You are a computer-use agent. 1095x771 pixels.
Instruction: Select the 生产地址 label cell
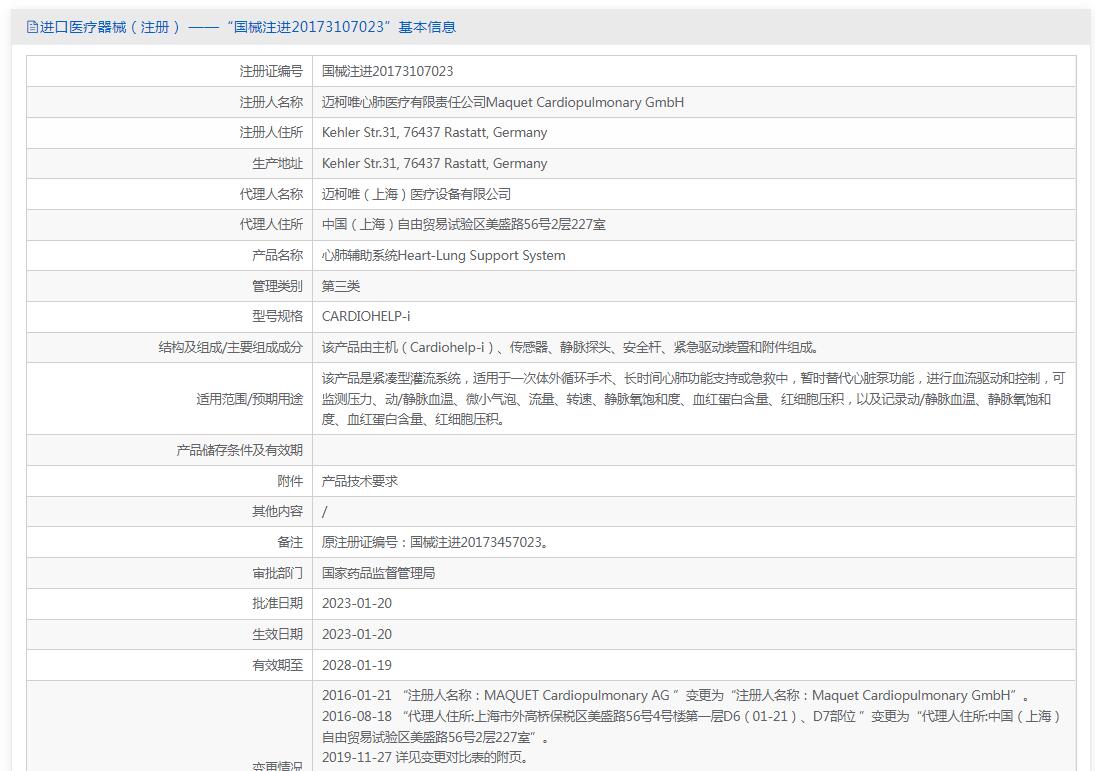[x=170, y=163]
